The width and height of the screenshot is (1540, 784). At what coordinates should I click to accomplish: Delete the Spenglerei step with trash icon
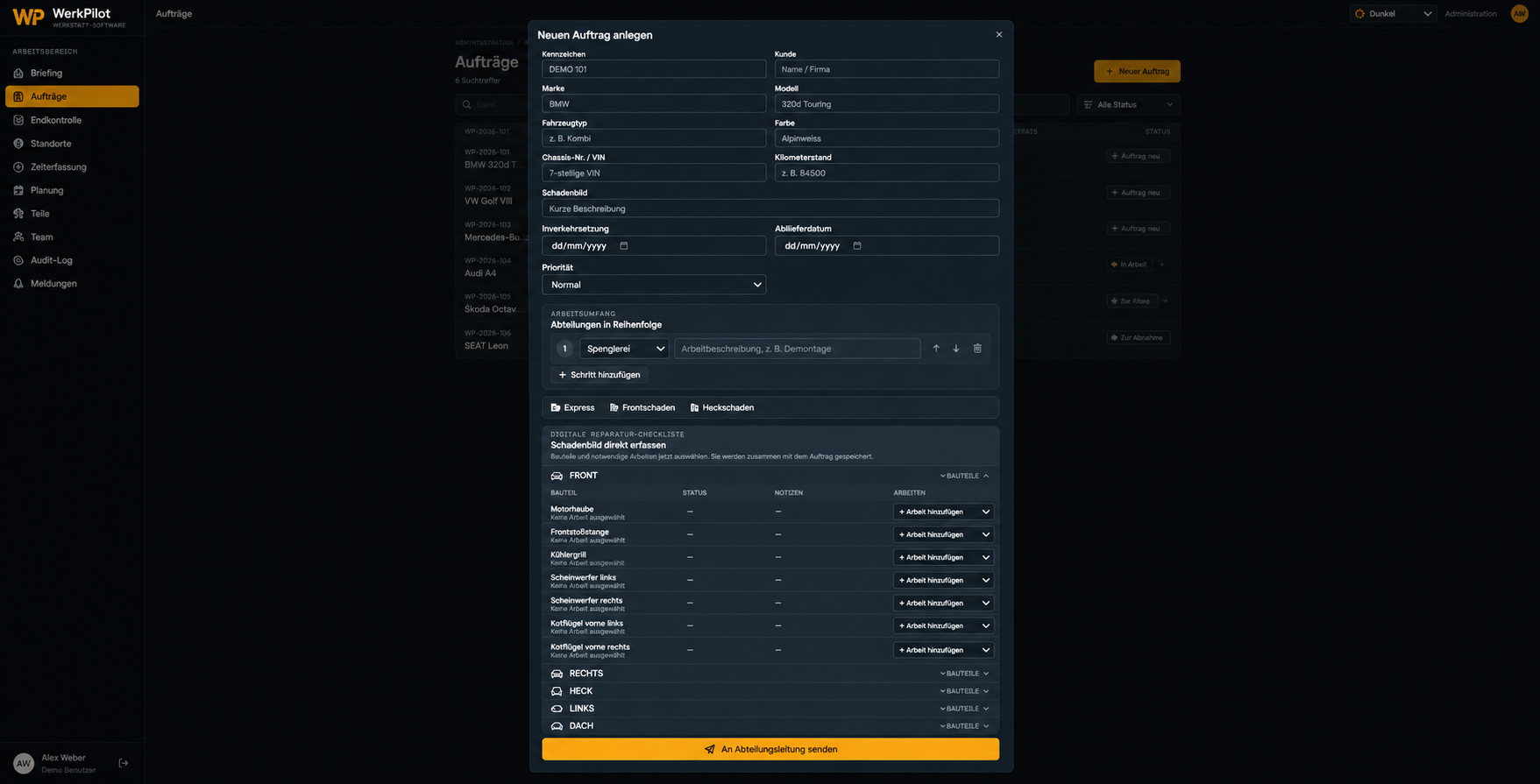tap(977, 349)
